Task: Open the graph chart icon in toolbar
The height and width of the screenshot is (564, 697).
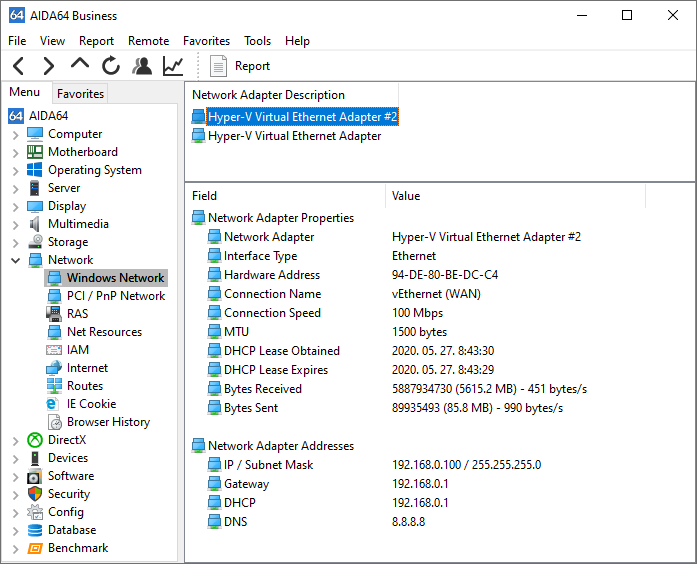Action: (173, 66)
